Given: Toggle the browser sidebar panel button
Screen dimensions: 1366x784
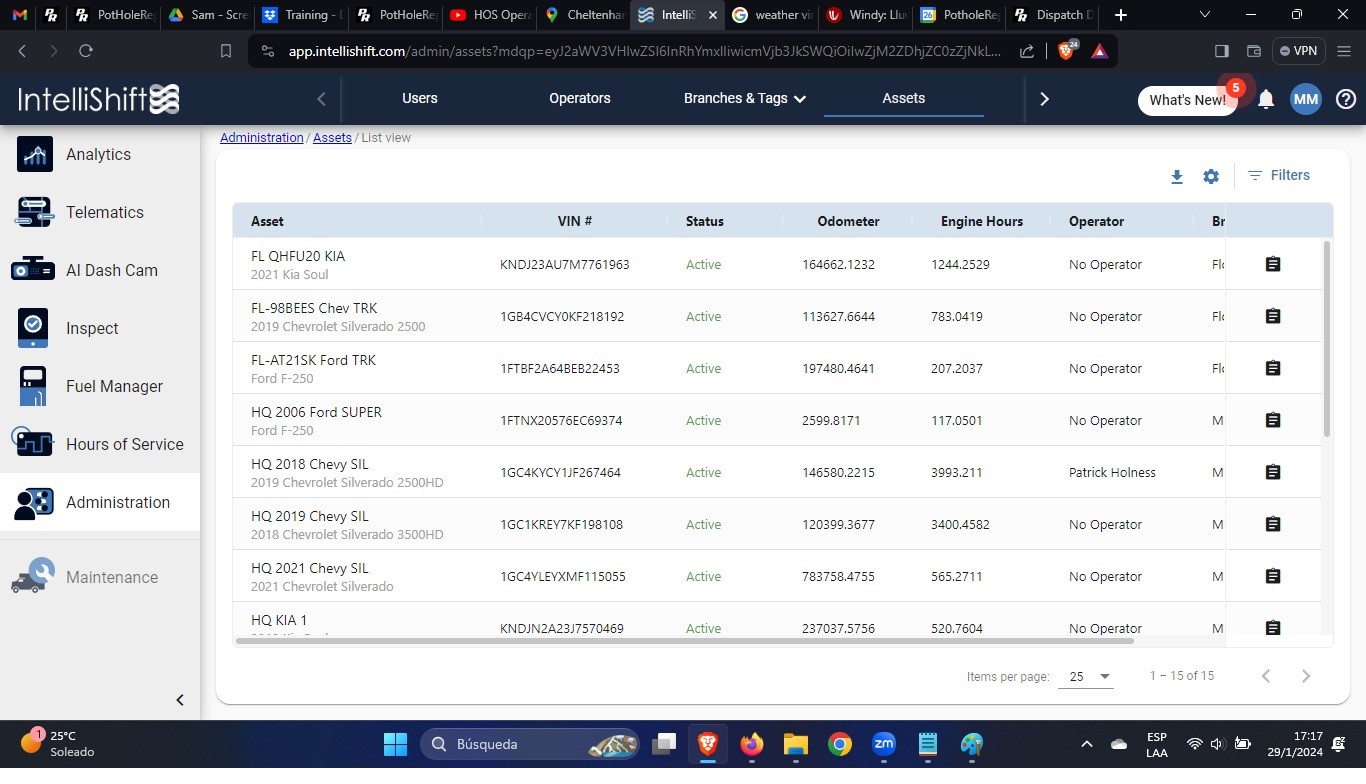Looking at the screenshot, I should point(1221,51).
